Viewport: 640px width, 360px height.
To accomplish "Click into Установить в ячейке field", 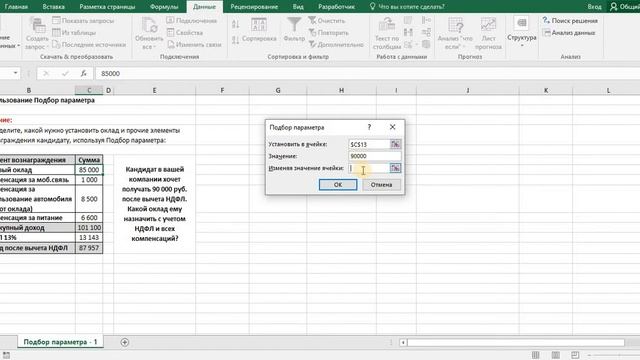I will click(370, 144).
